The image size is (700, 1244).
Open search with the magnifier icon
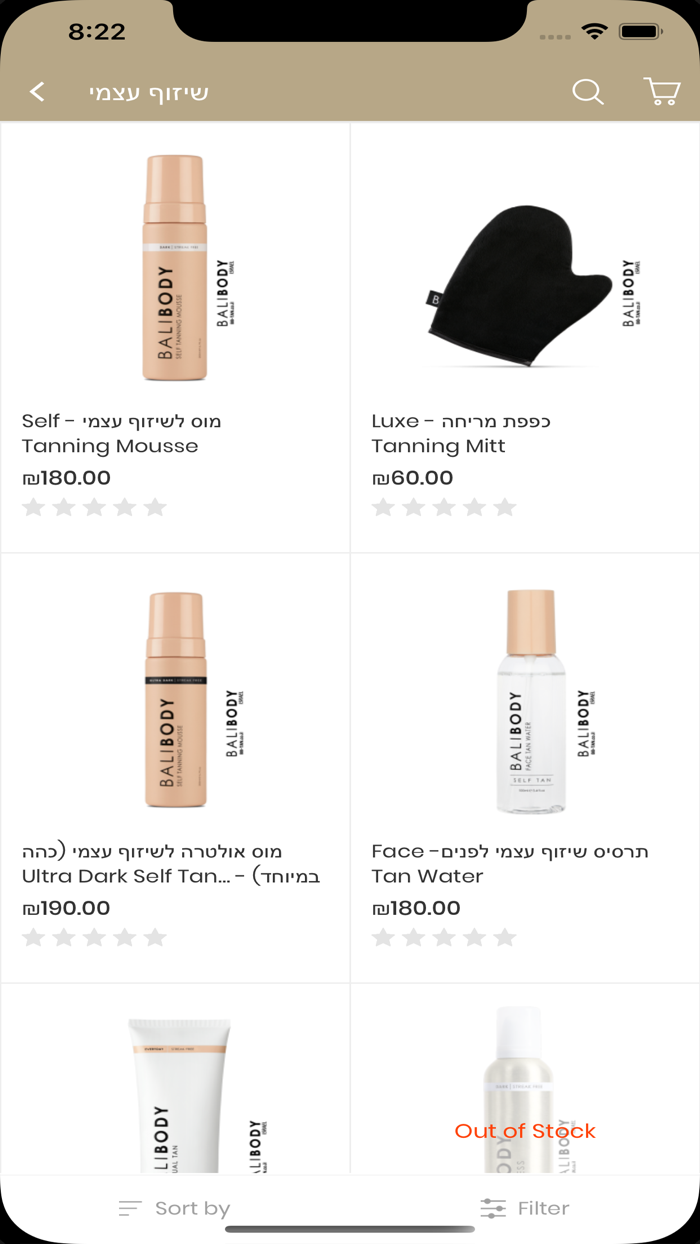(x=588, y=92)
